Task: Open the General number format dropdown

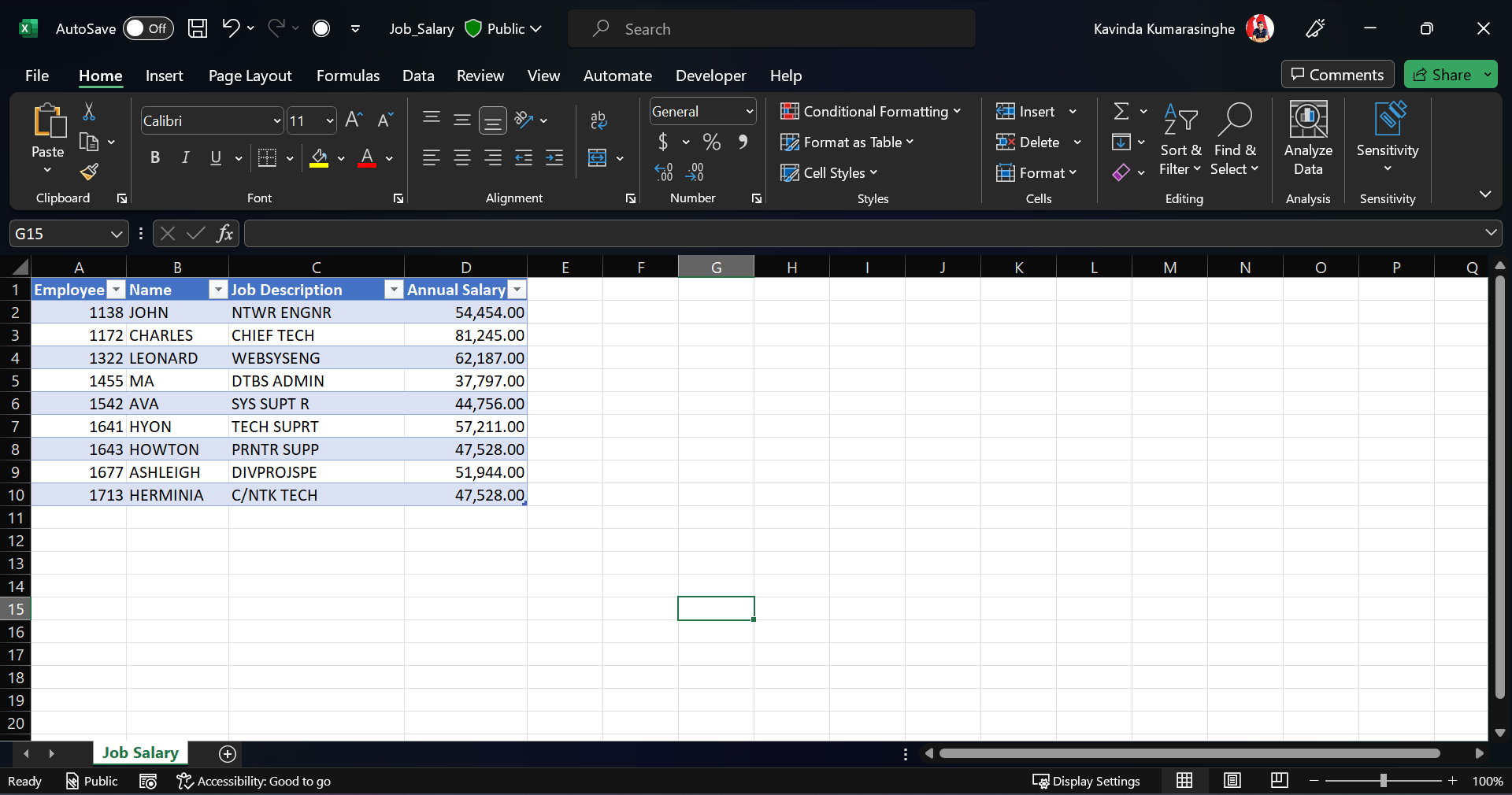Action: point(750,112)
